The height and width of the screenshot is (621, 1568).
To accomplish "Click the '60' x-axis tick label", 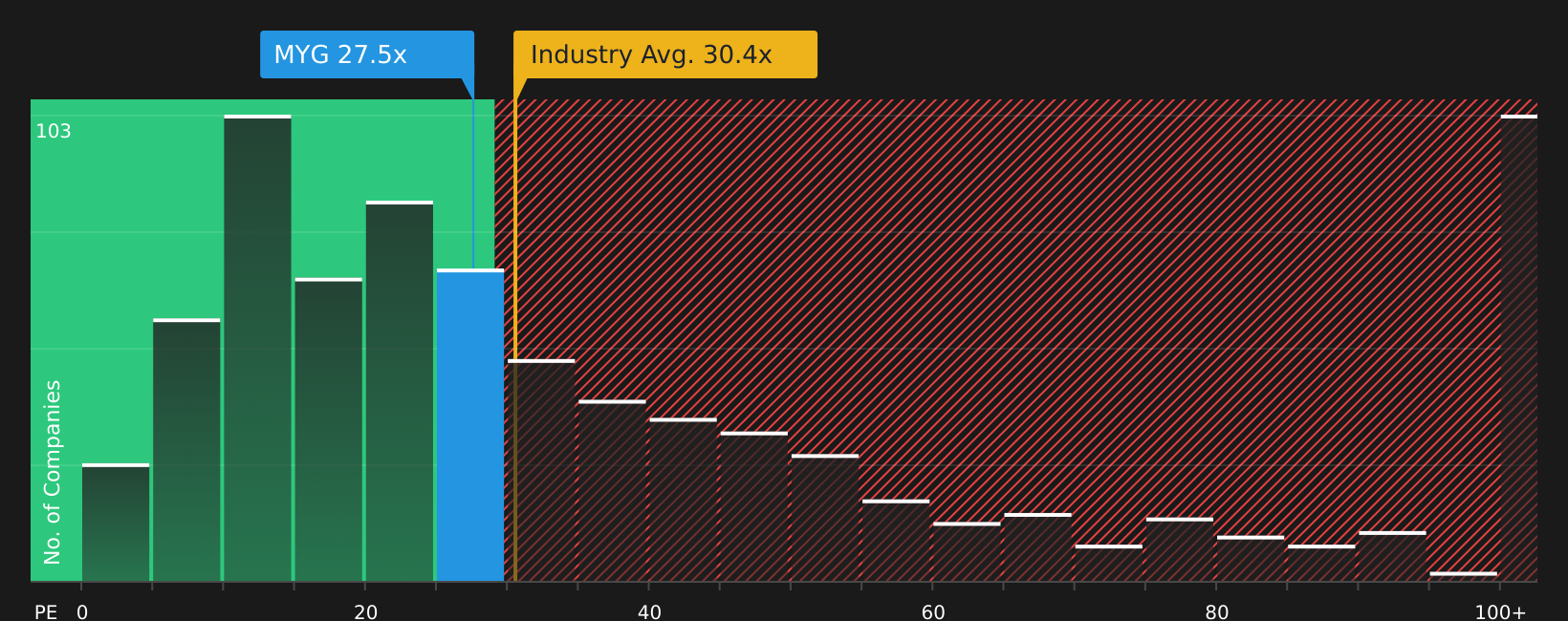I will coord(933,612).
